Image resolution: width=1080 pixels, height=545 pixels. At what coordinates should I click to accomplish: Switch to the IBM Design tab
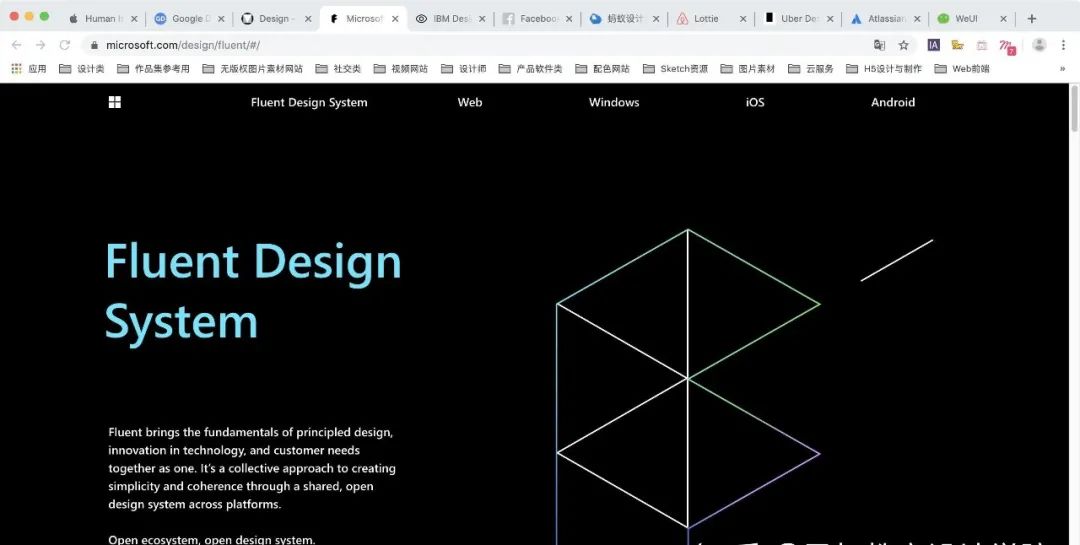[451, 19]
